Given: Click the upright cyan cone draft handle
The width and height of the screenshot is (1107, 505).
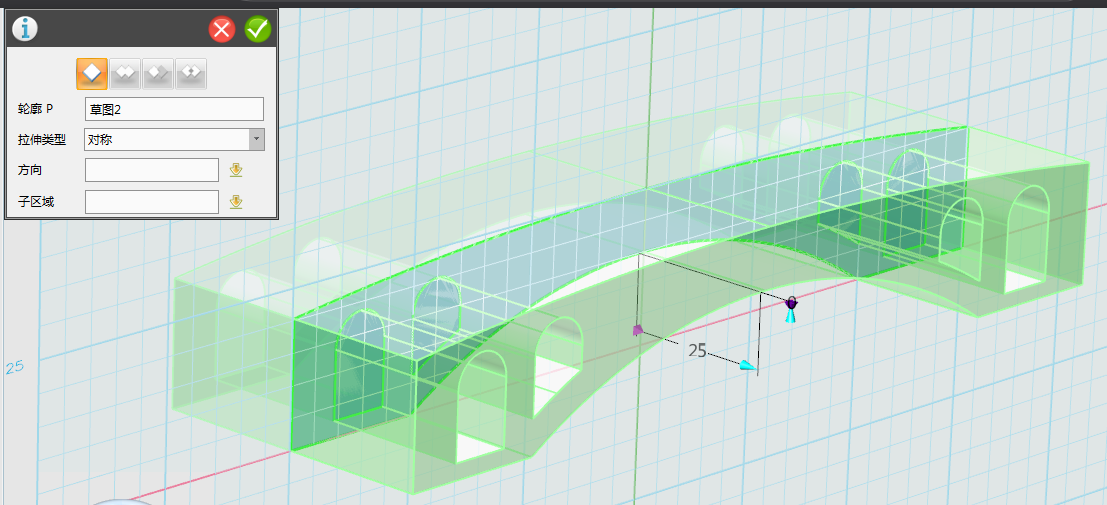Looking at the screenshot, I should (790, 316).
